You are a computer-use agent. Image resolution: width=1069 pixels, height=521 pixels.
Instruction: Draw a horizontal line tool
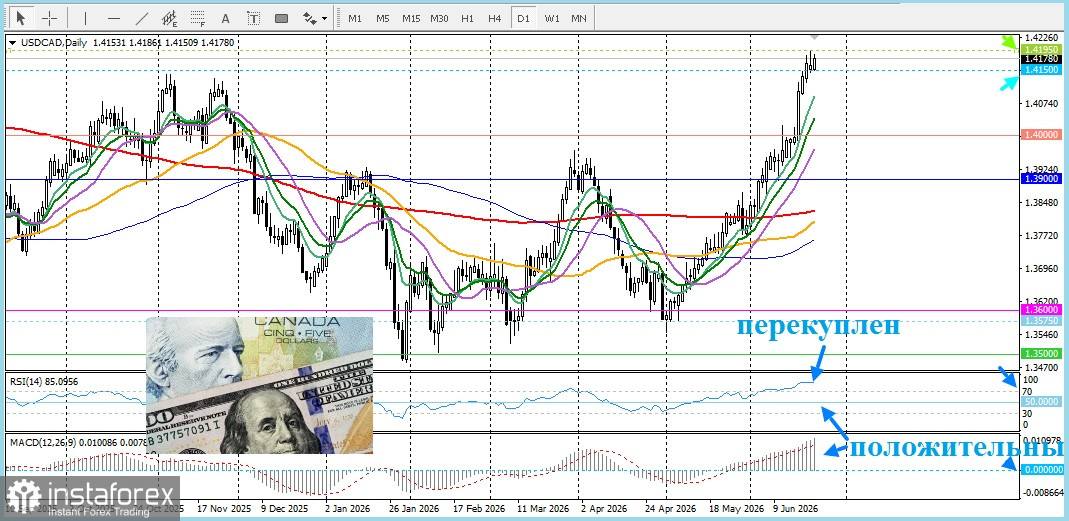(114, 18)
